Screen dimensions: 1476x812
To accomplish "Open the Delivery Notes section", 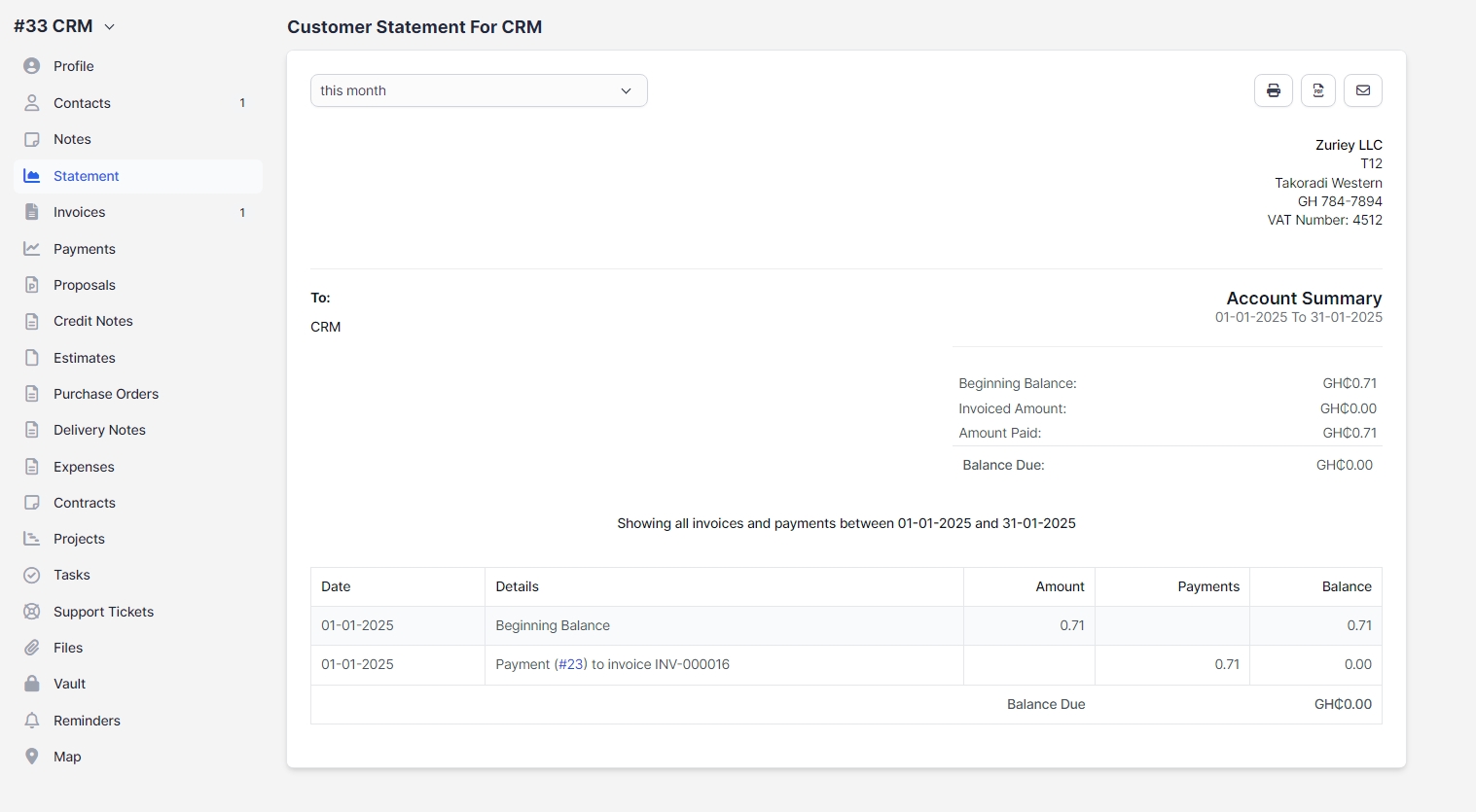I will coord(99,430).
